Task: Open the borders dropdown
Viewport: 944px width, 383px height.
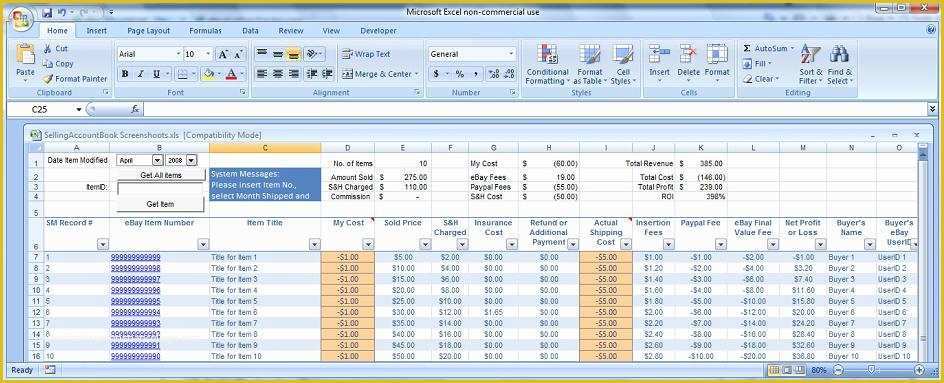Action: point(194,74)
